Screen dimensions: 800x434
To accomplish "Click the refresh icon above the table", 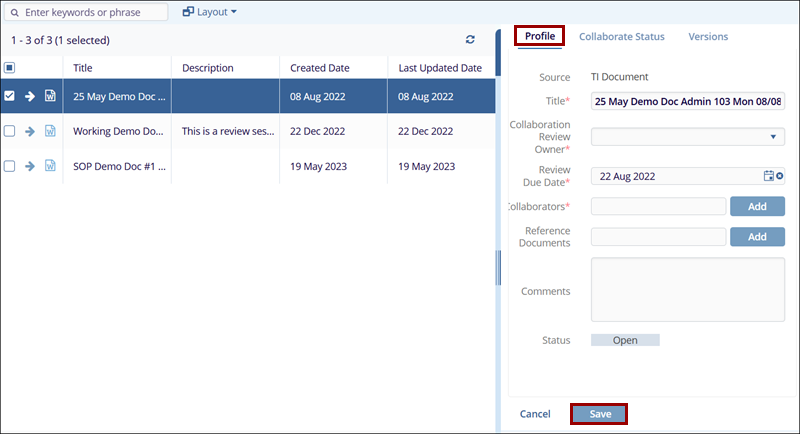I will 470,40.
